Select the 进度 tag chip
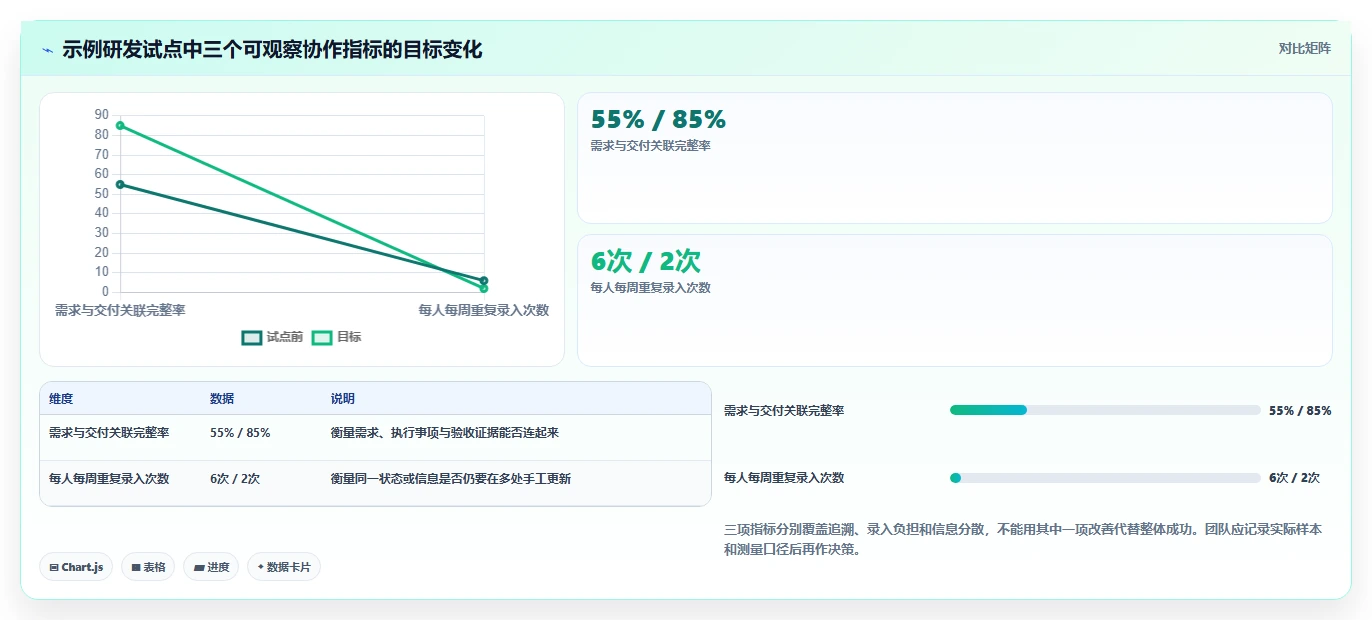 tap(211, 567)
